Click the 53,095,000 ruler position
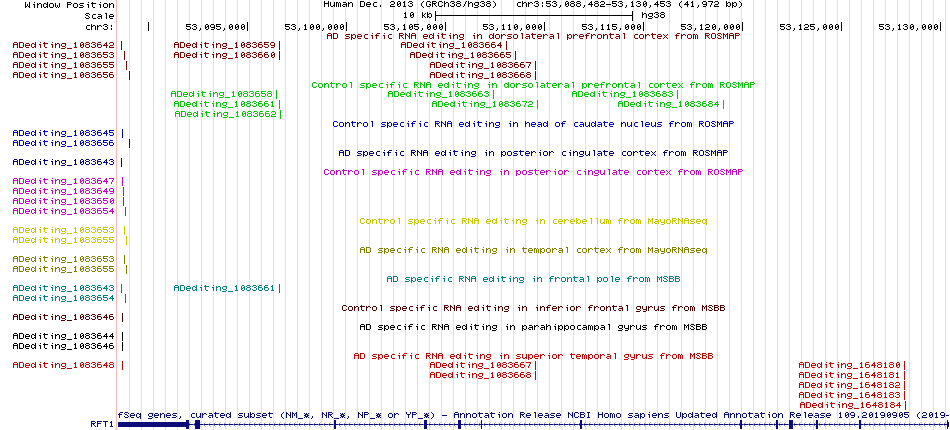This screenshot has width=950, height=430. 215,27
